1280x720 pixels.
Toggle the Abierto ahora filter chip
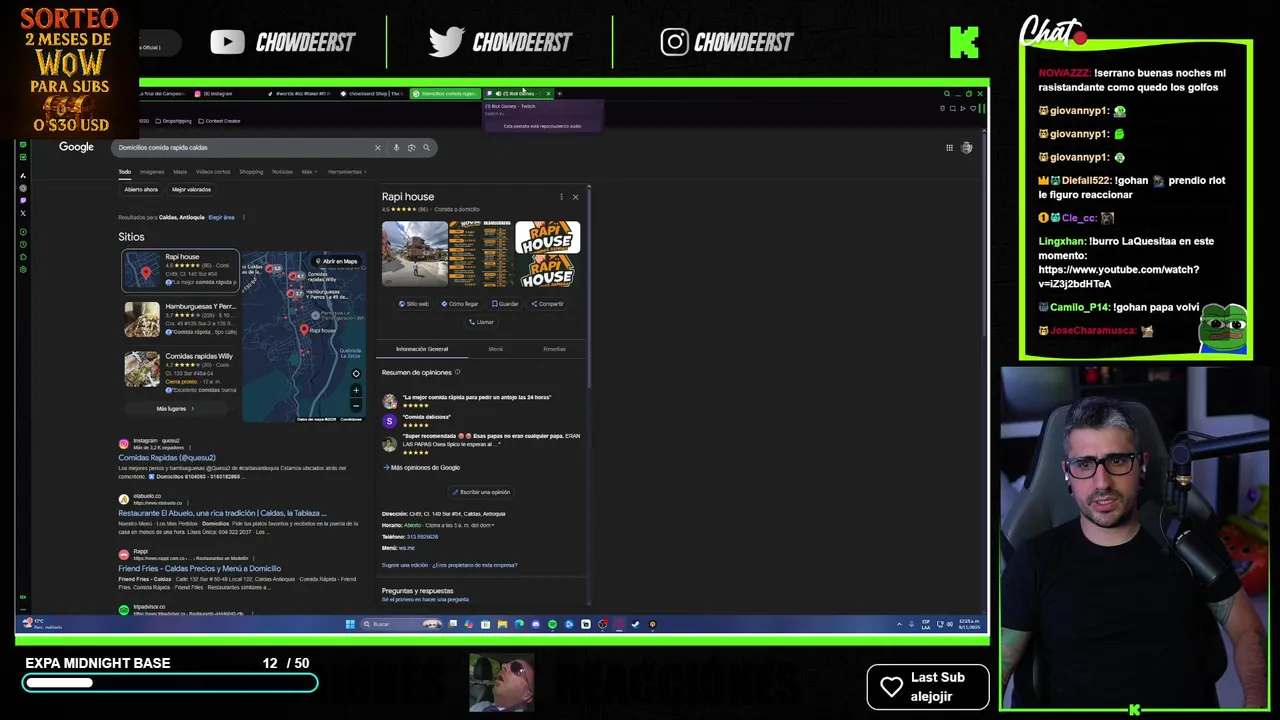141,190
